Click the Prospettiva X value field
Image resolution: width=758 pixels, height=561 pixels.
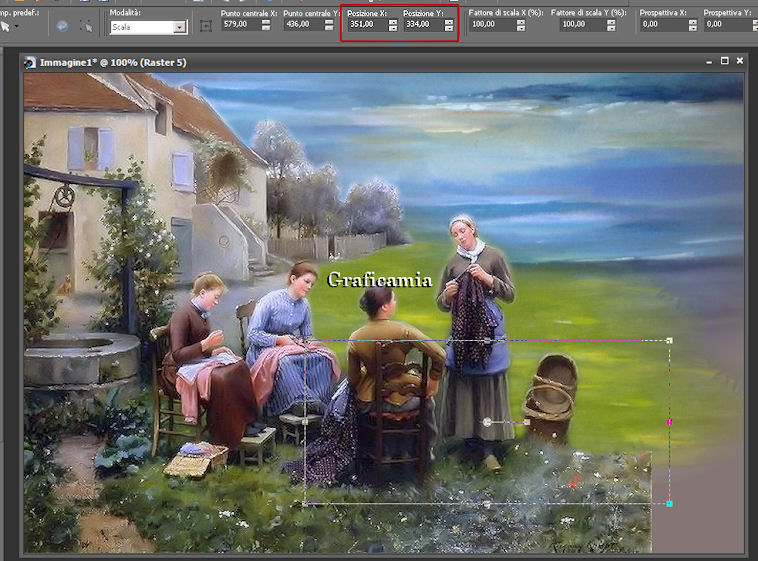click(663, 24)
